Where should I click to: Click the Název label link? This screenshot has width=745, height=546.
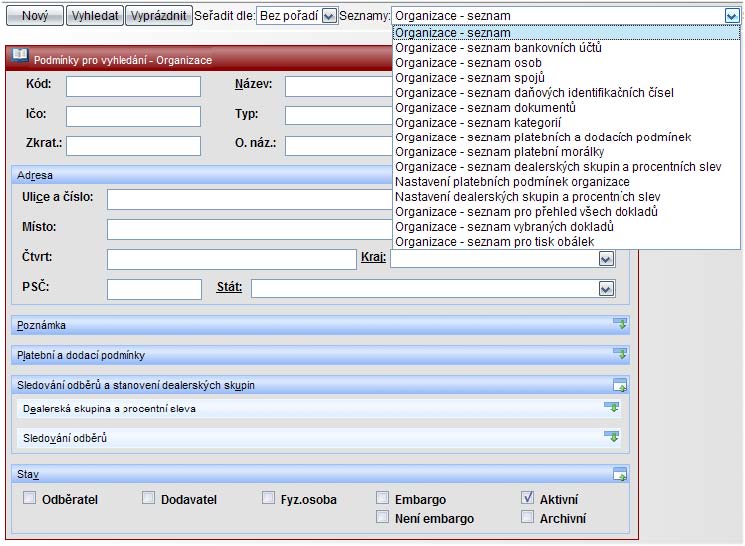tap(254, 84)
